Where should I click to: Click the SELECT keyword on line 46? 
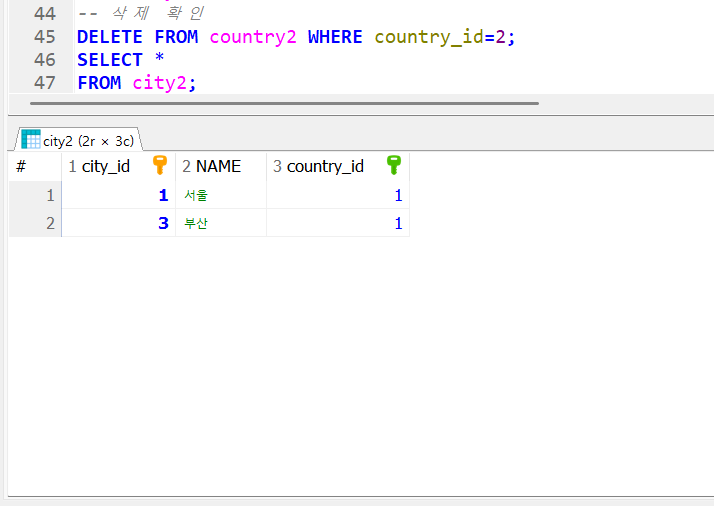(x=110, y=60)
